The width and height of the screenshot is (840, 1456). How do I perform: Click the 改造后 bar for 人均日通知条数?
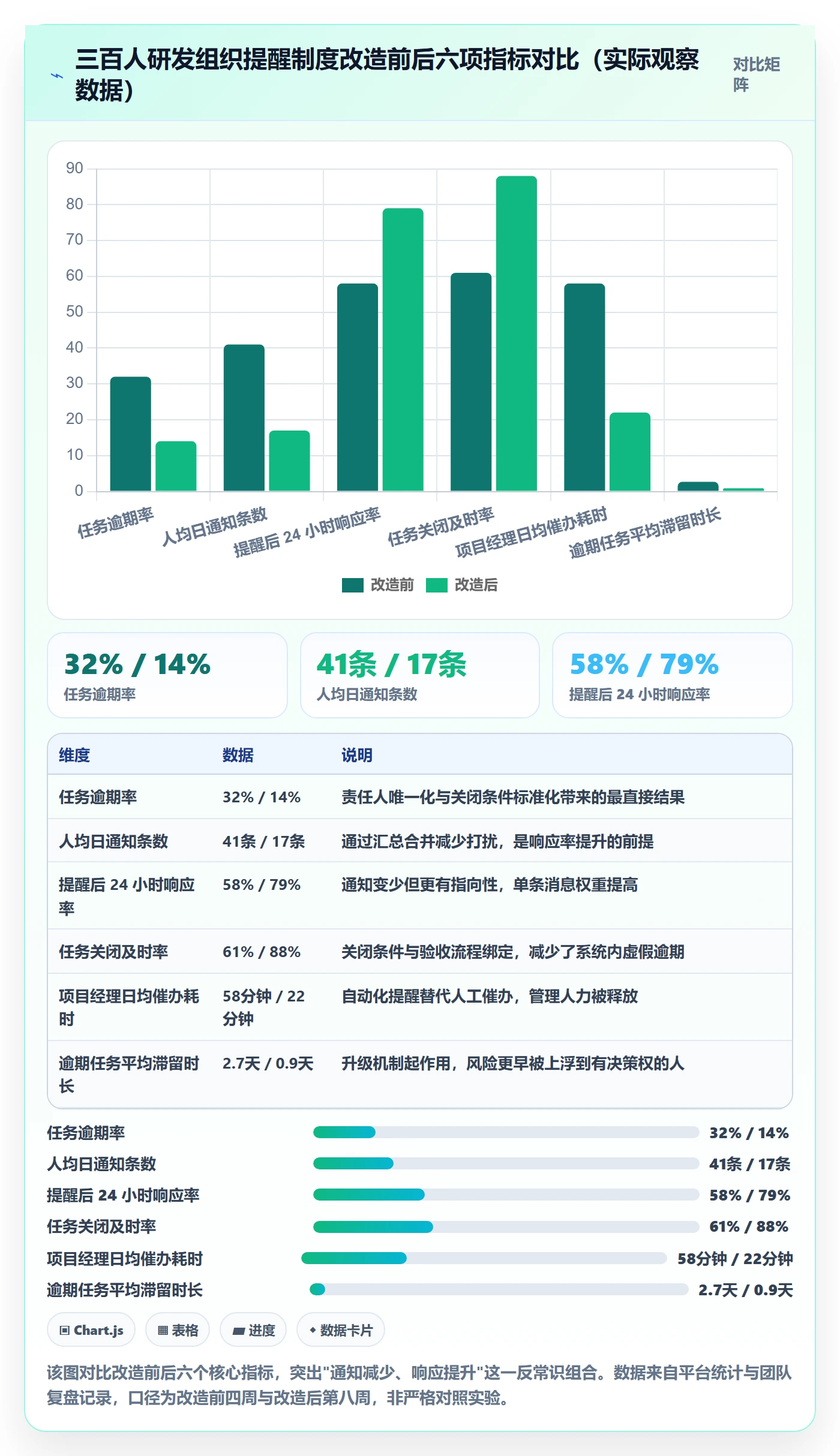[x=289, y=461]
